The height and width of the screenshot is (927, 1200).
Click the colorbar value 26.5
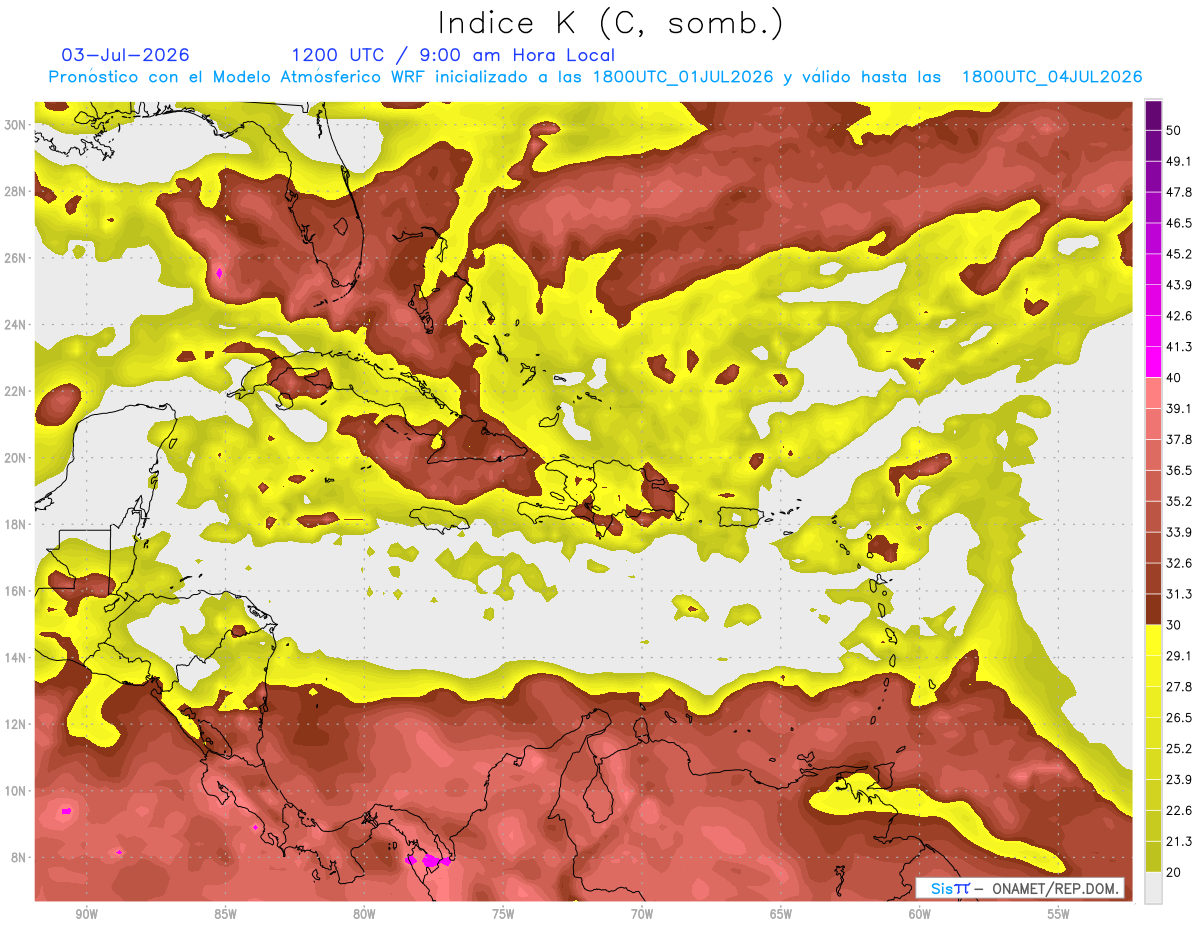[x=1179, y=718]
